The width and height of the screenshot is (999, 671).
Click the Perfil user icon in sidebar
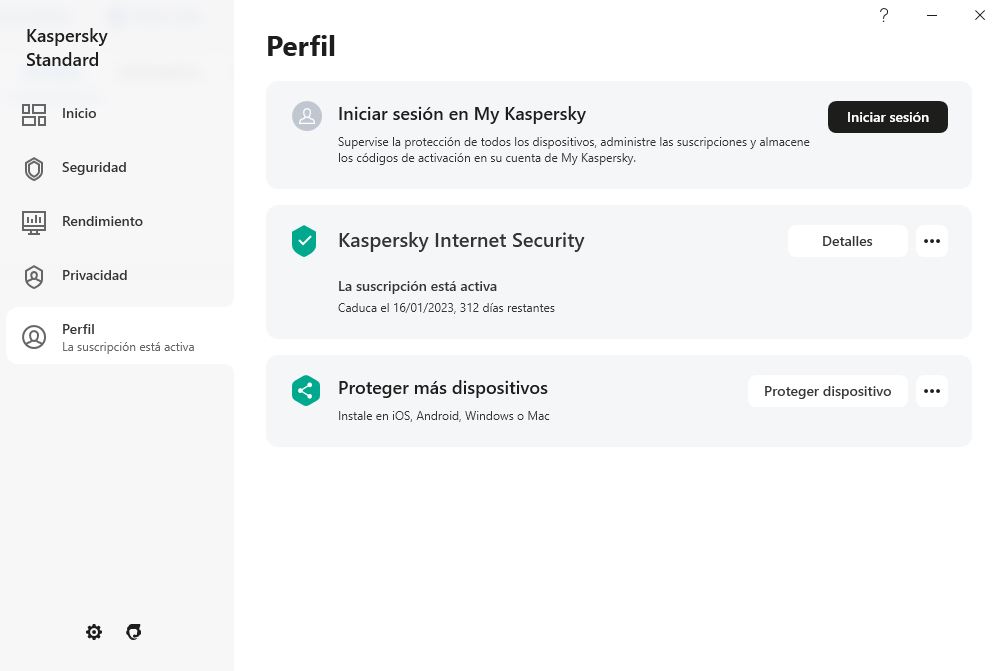[x=34, y=337]
